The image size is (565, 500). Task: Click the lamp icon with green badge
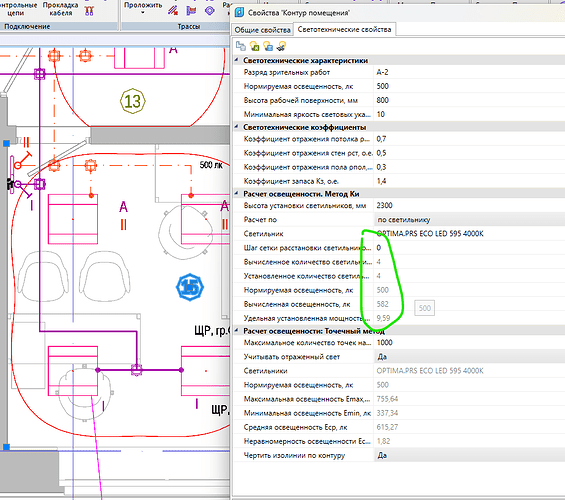pyautogui.click(x=254, y=46)
